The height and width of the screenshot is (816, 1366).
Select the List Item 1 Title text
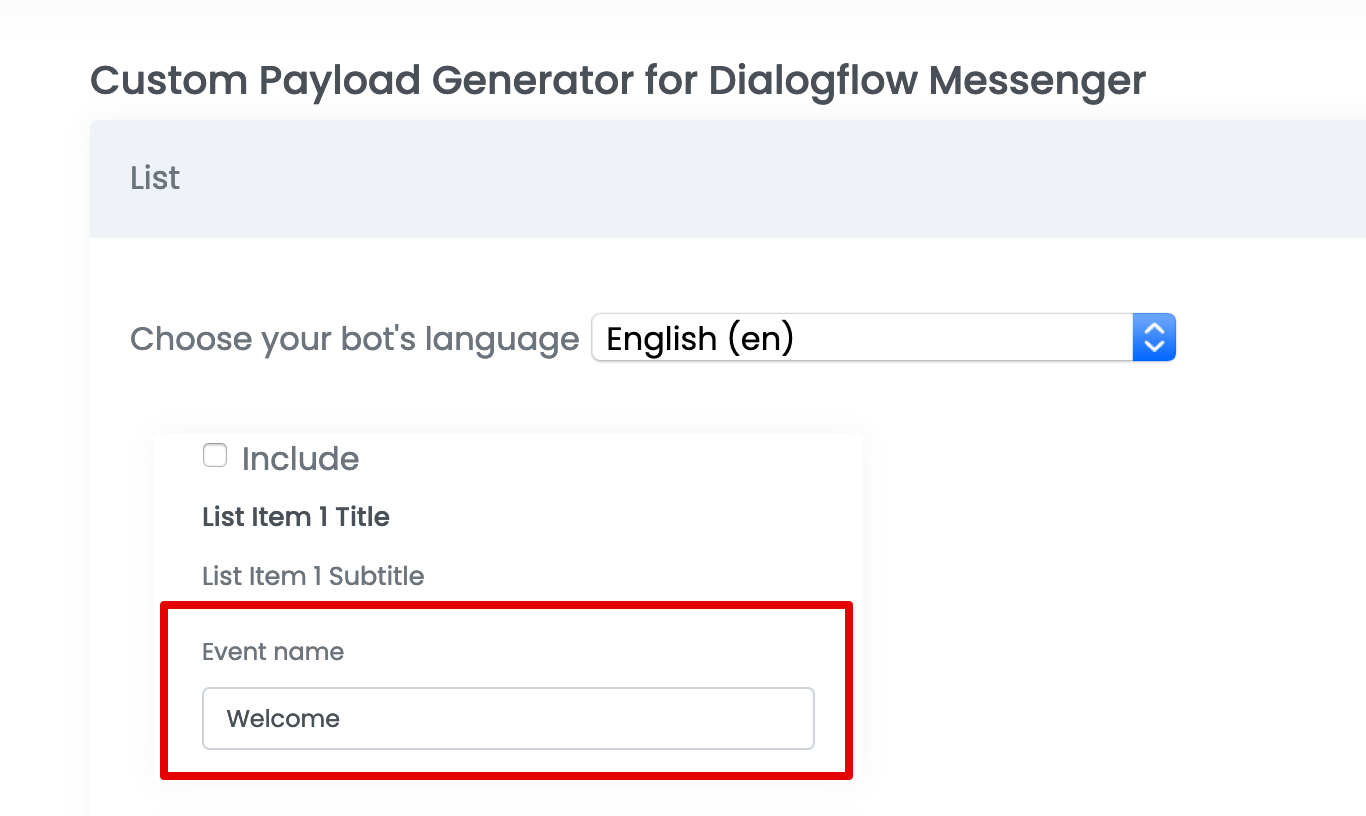click(x=296, y=517)
